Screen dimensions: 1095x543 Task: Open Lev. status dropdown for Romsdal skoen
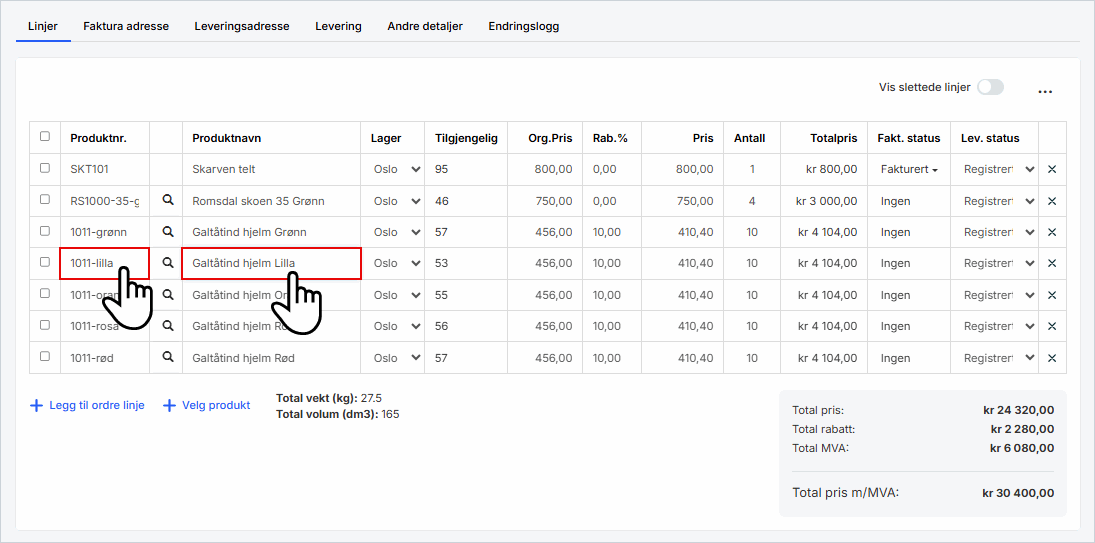(996, 201)
